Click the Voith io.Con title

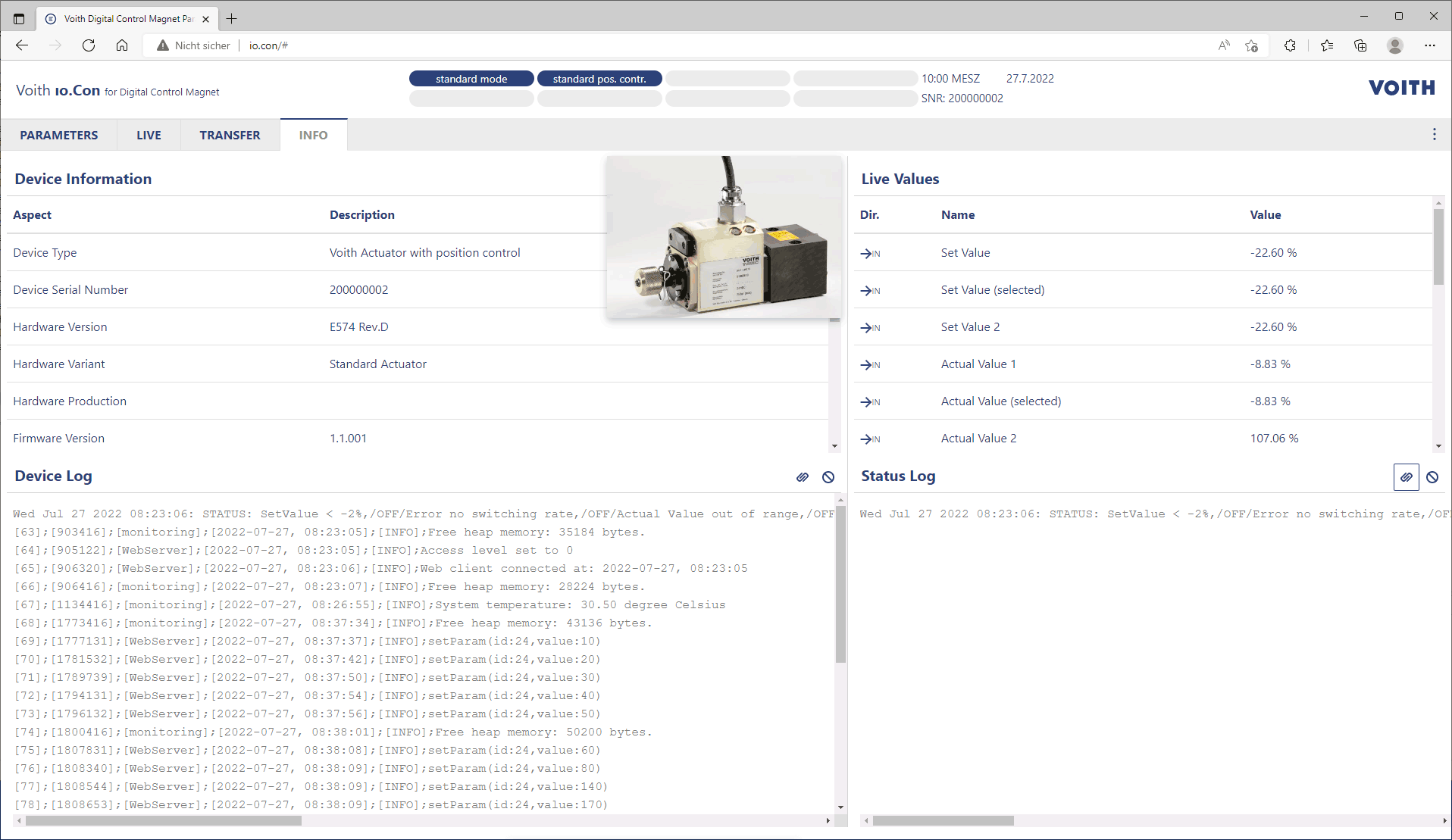pyautogui.click(x=117, y=91)
